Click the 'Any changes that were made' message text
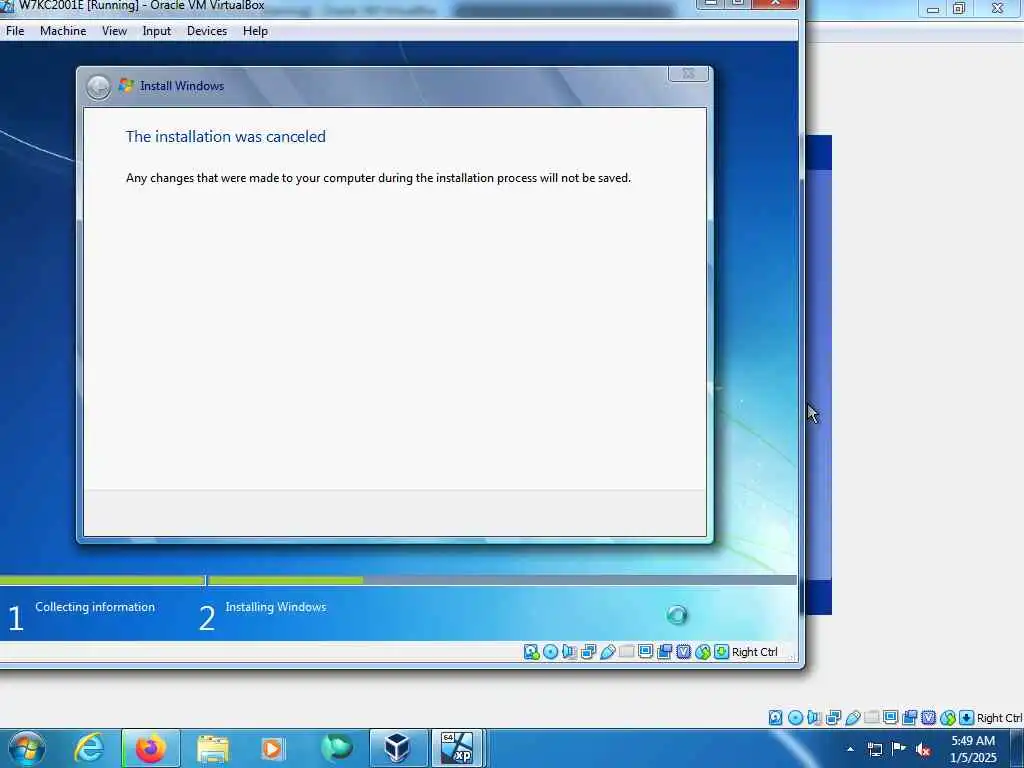The height and width of the screenshot is (768, 1024). tap(378, 178)
